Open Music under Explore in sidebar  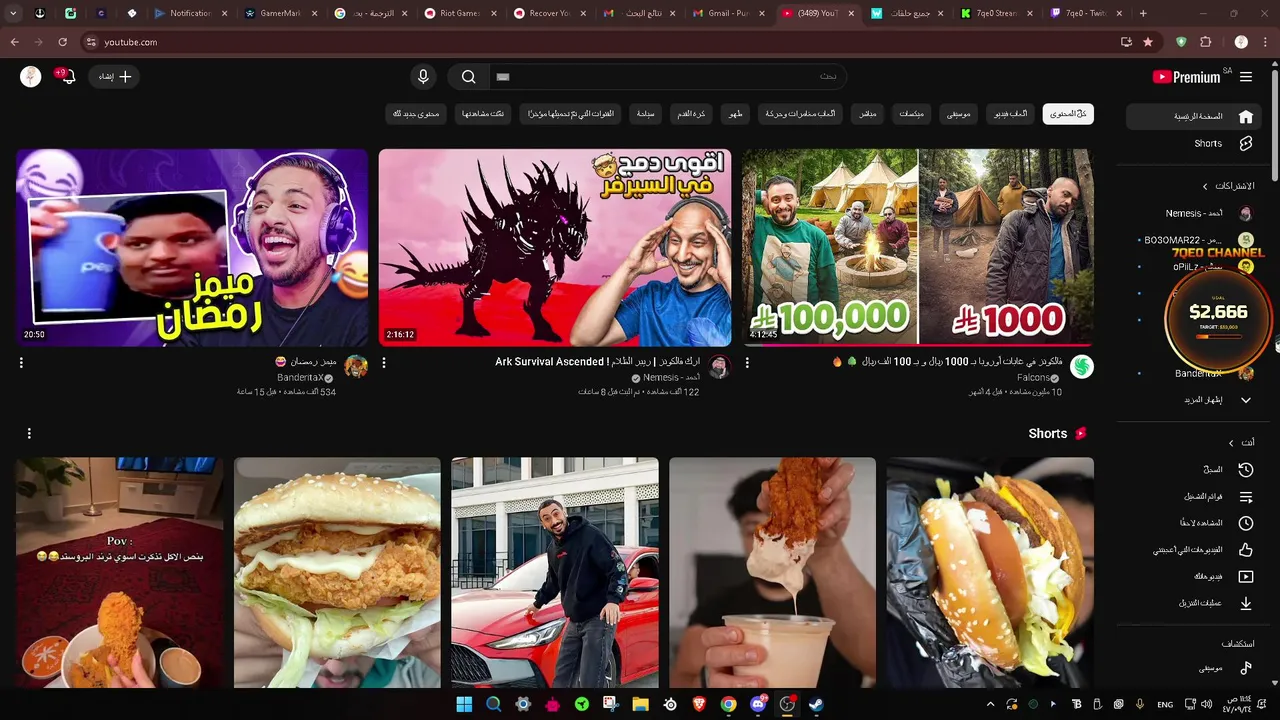pos(1194,668)
